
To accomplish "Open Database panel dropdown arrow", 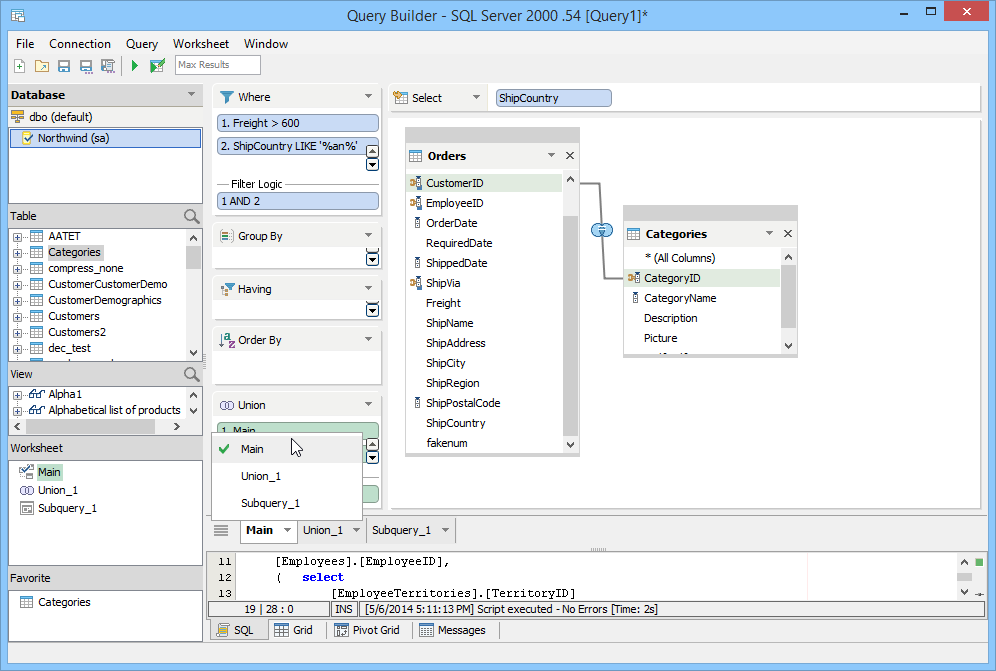I will click(x=191, y=95).
